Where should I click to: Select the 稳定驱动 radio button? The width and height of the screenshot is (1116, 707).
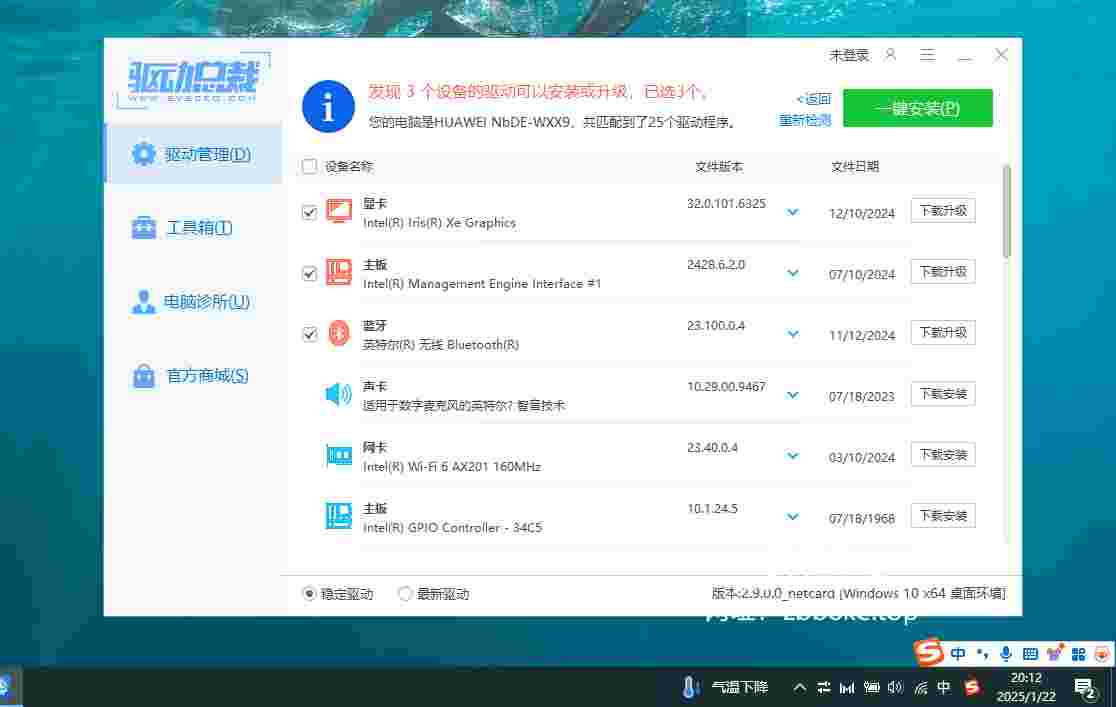(x=309, y=593)
